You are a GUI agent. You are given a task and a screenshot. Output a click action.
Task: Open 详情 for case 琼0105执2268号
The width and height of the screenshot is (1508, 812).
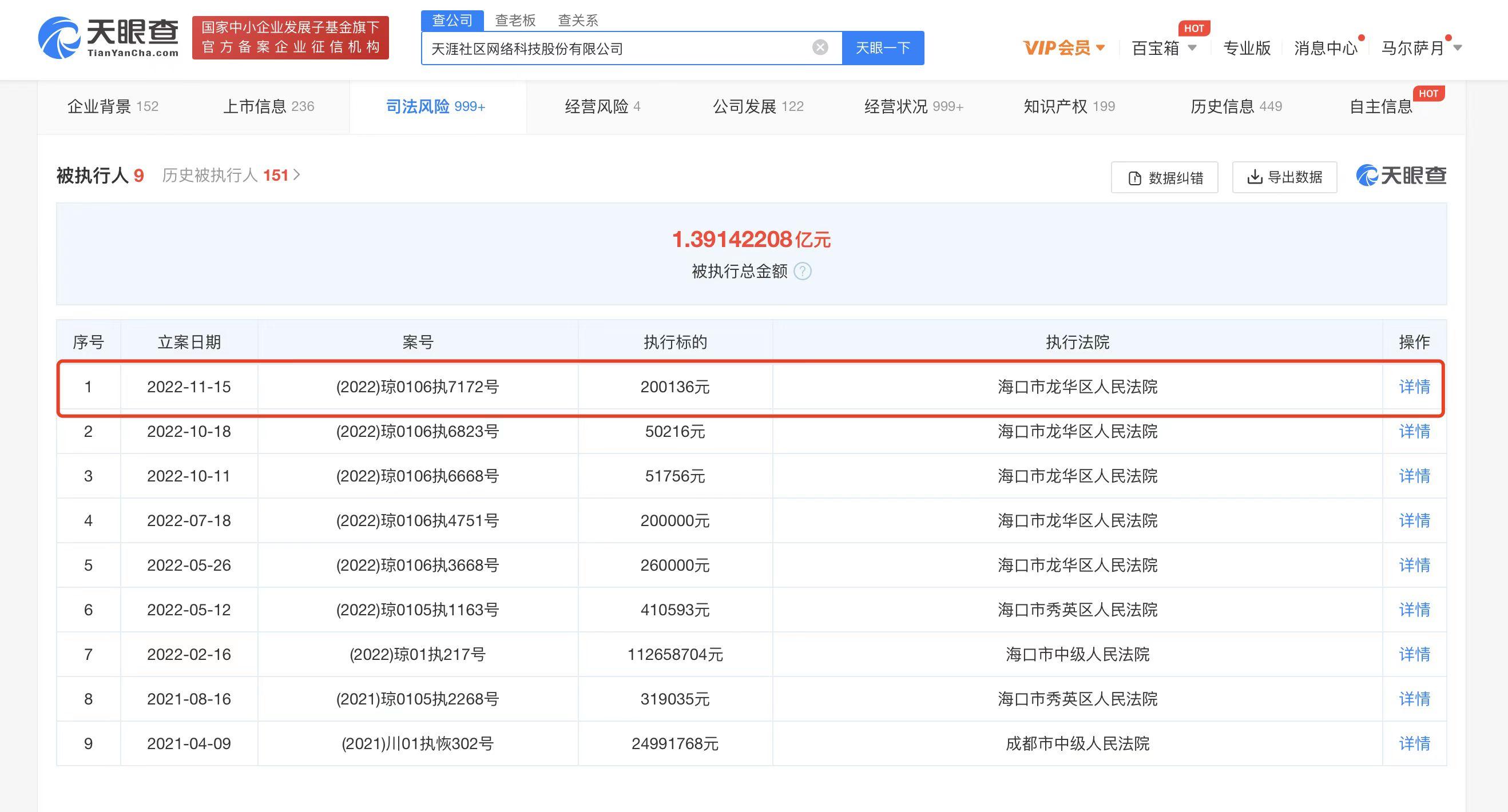click(x=1414, y=699)
